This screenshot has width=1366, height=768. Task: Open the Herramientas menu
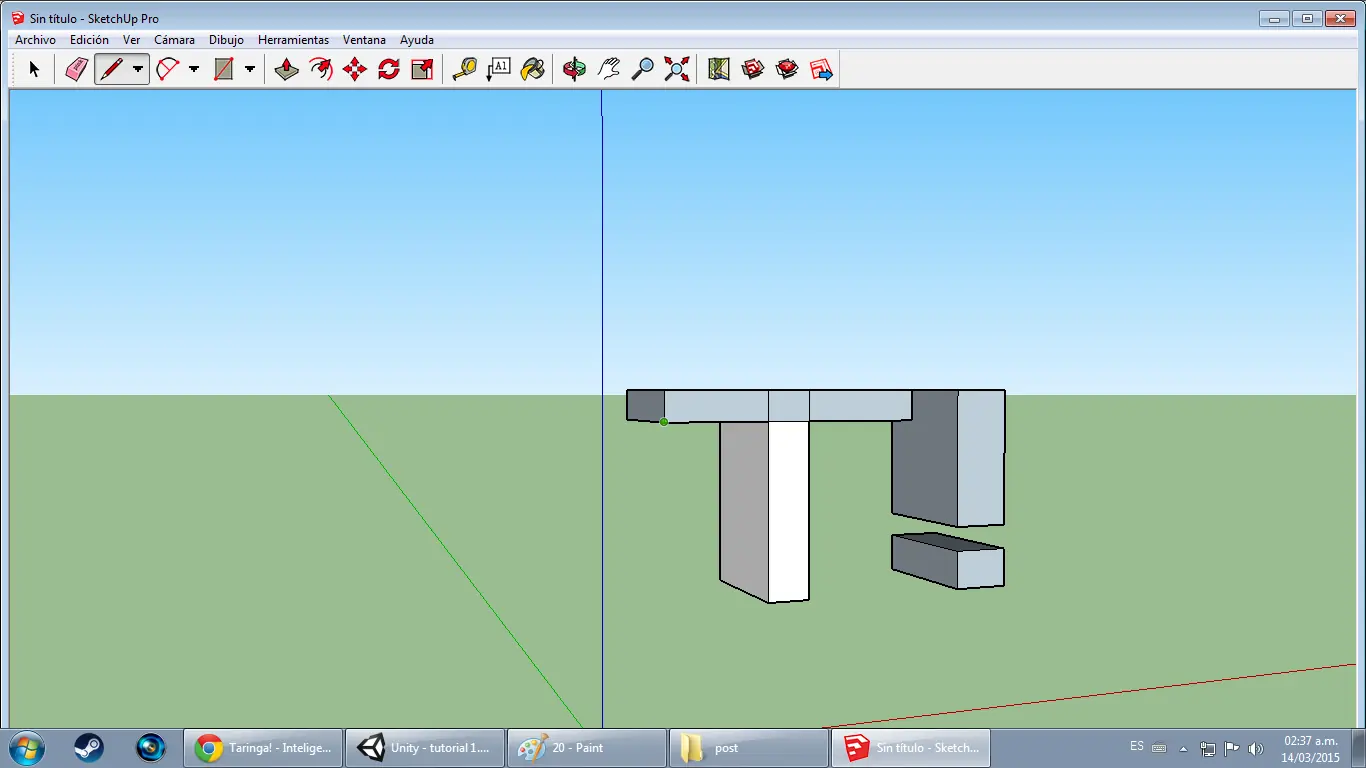click(x=293, y=40)
